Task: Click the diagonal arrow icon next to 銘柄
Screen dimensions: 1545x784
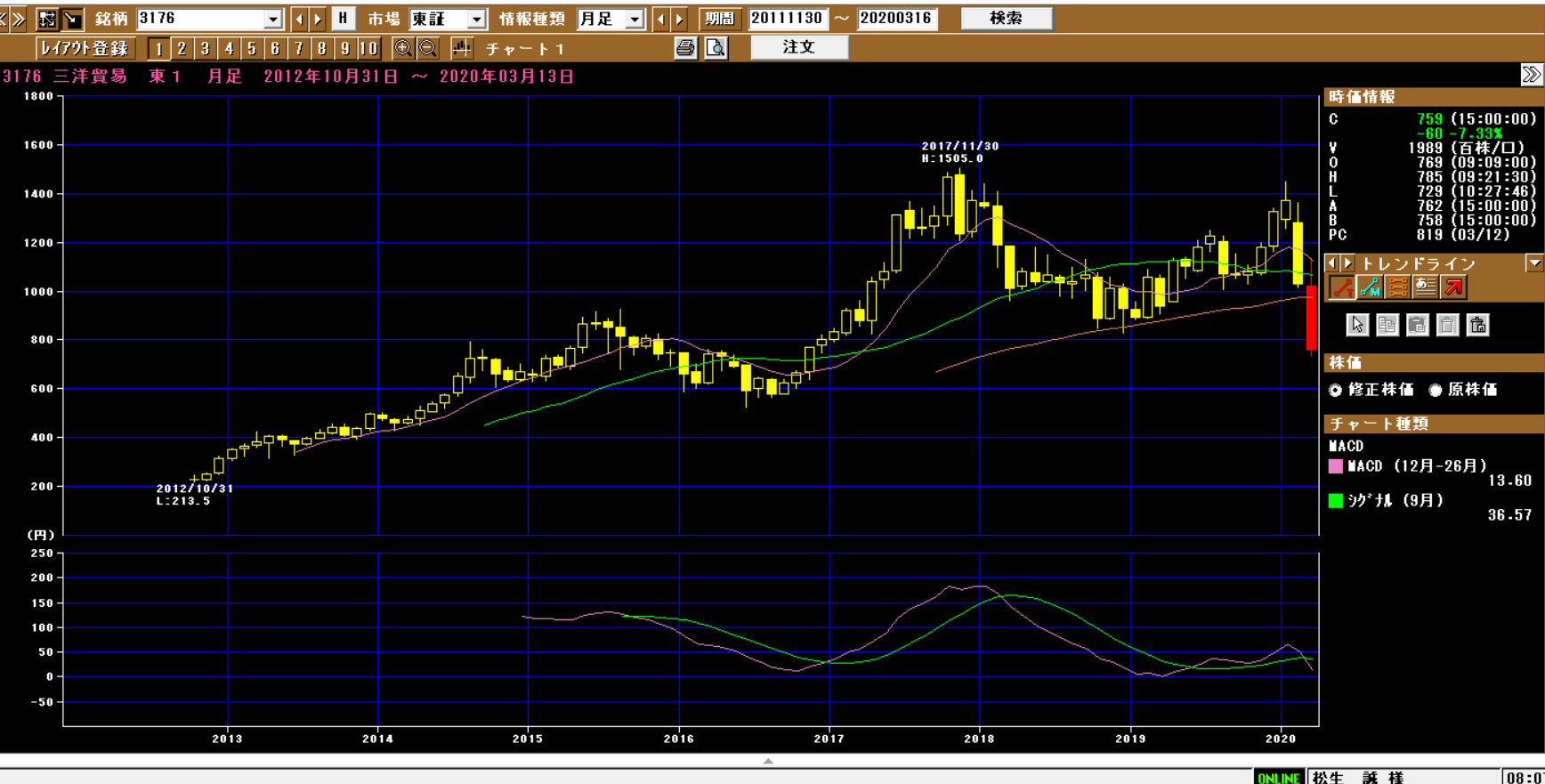Action: [72, 19]
